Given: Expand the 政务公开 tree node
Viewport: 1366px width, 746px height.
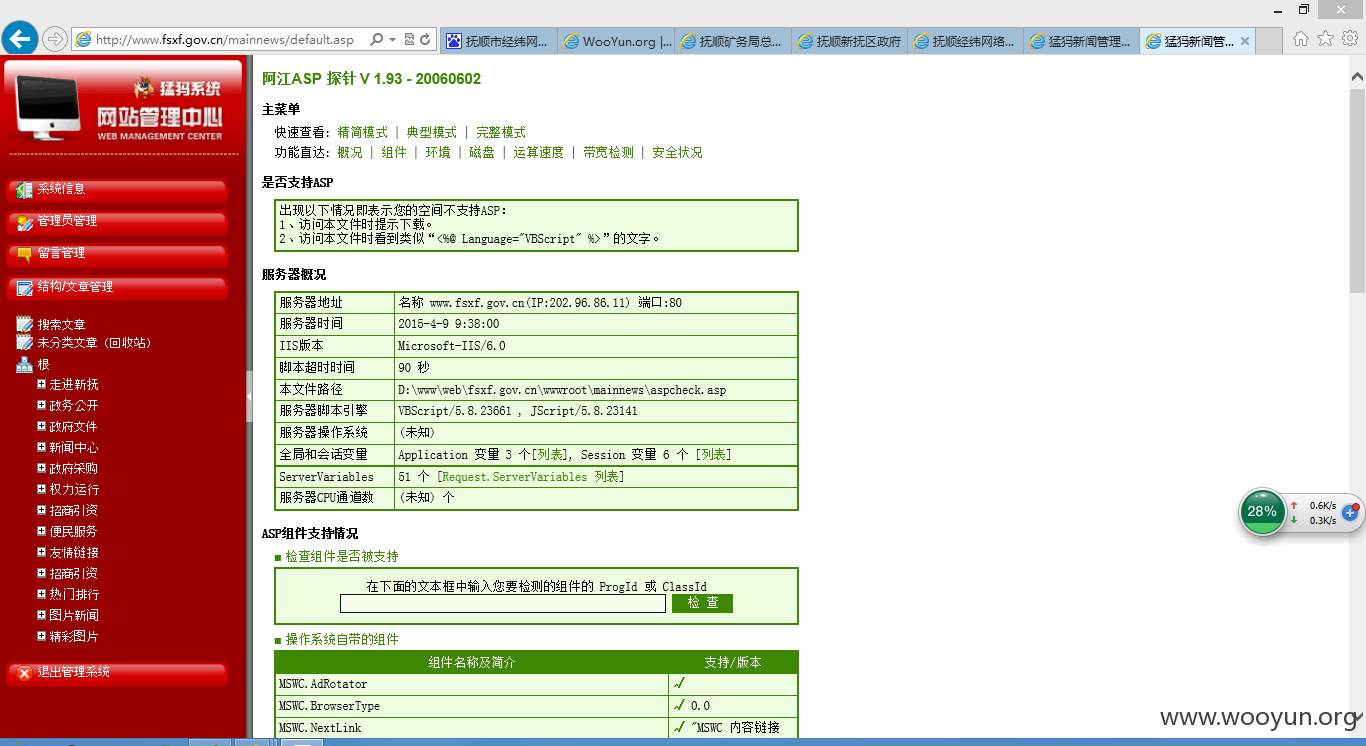Looking at the screenshot, I should (x=41, y=405).
